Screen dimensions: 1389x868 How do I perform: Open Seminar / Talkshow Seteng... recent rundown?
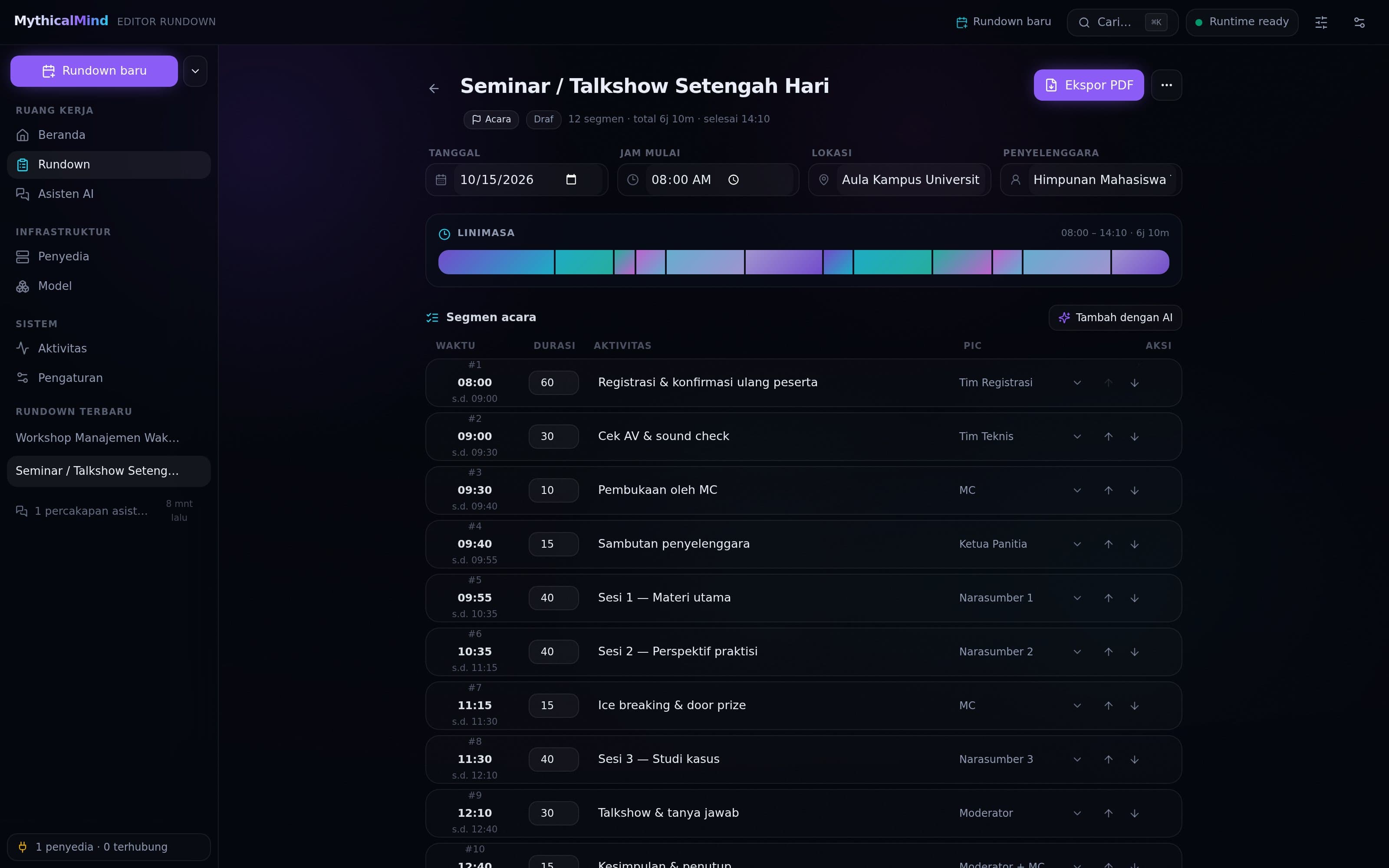pyautogui.click(x=109, y=471)
